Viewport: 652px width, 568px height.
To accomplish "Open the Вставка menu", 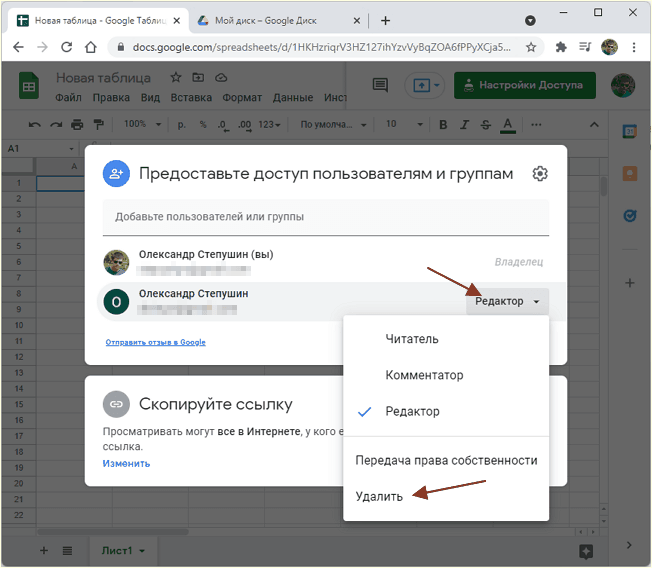I will (191, 98).
